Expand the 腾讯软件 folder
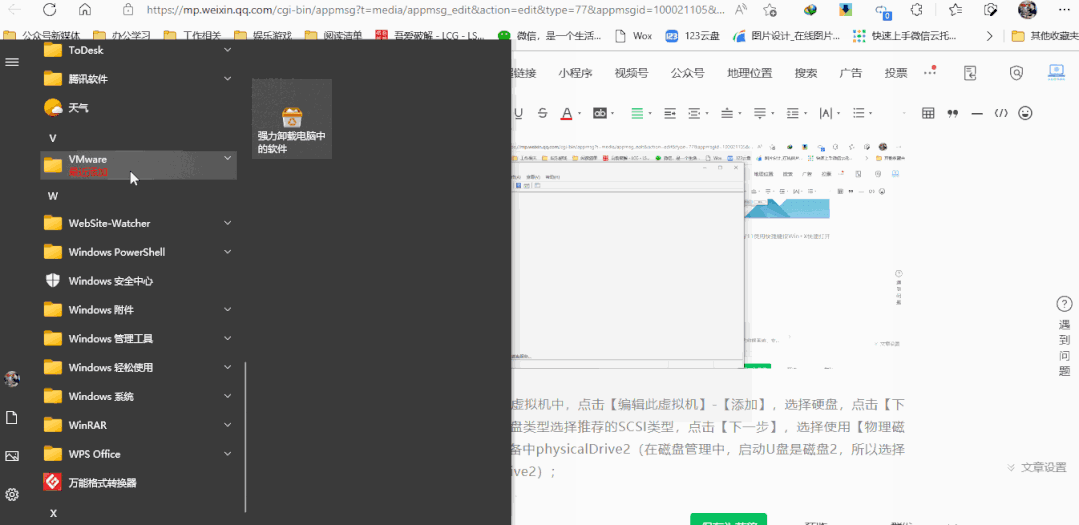 pyautogui.click(x=138, y=78)
